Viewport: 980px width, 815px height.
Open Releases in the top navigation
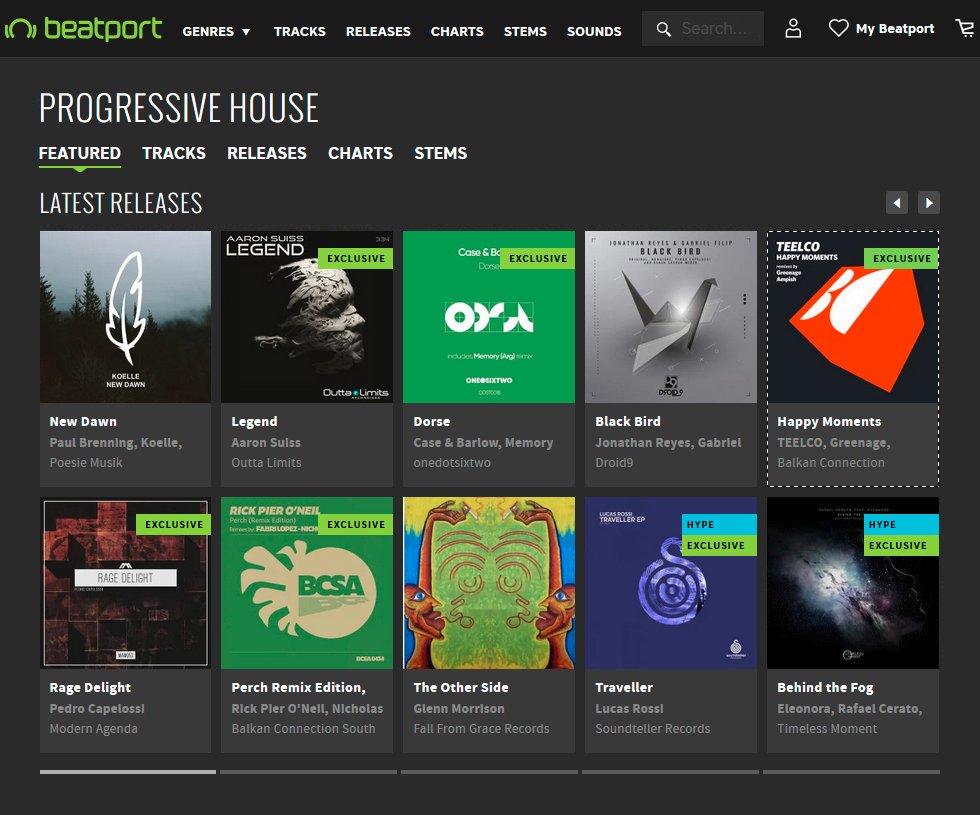point(378,31)
